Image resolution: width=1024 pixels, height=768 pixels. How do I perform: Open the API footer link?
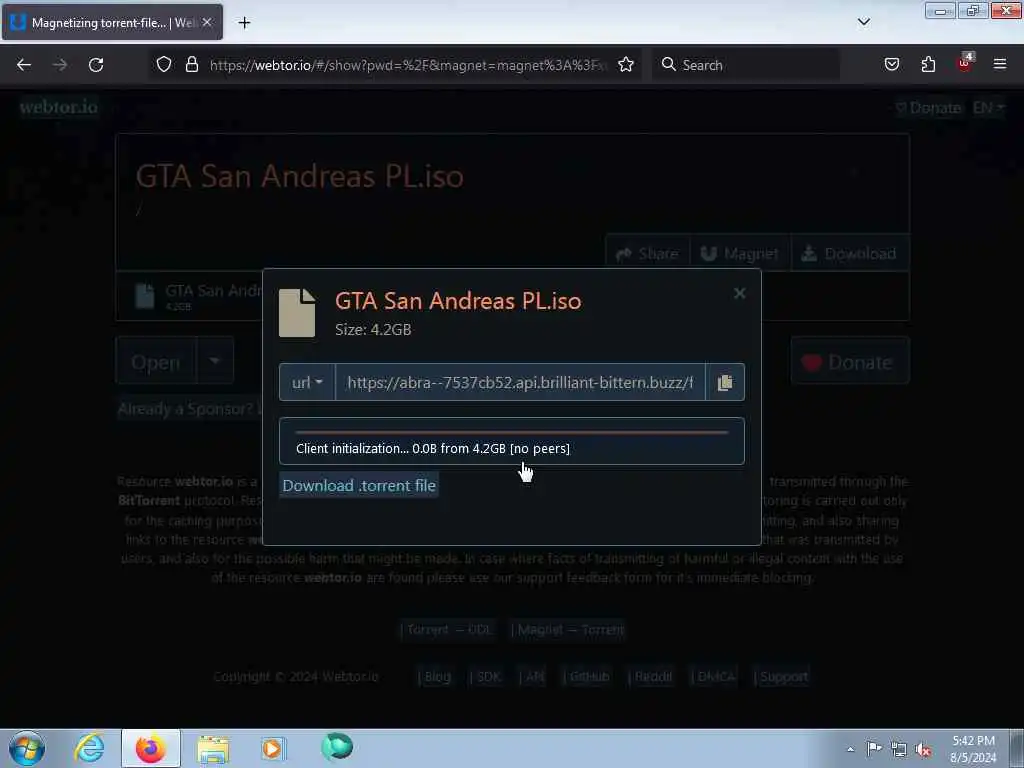[x=532, y=677]
